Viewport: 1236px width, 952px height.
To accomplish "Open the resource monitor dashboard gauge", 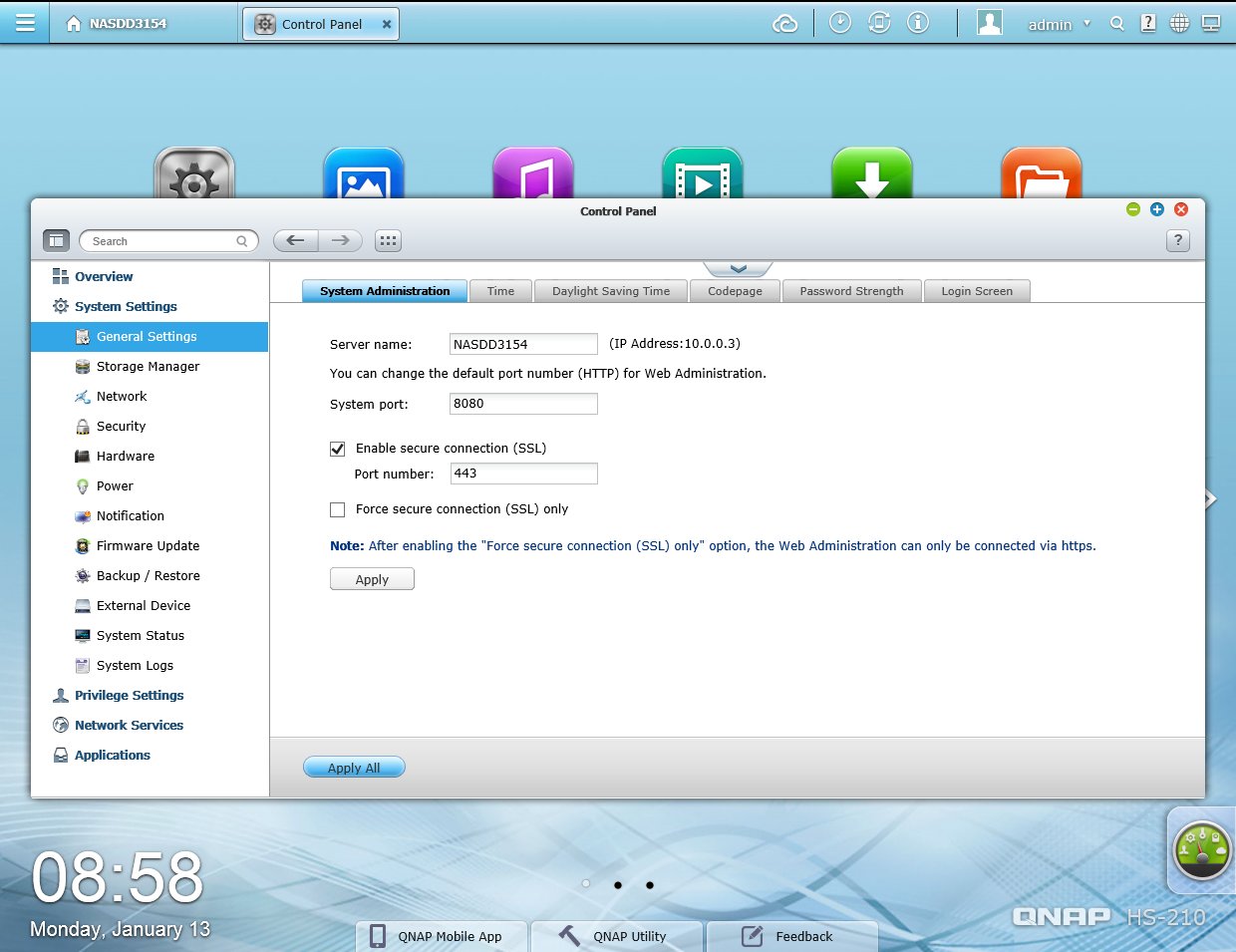I will pyautogui.click(x=1202, y=850).
